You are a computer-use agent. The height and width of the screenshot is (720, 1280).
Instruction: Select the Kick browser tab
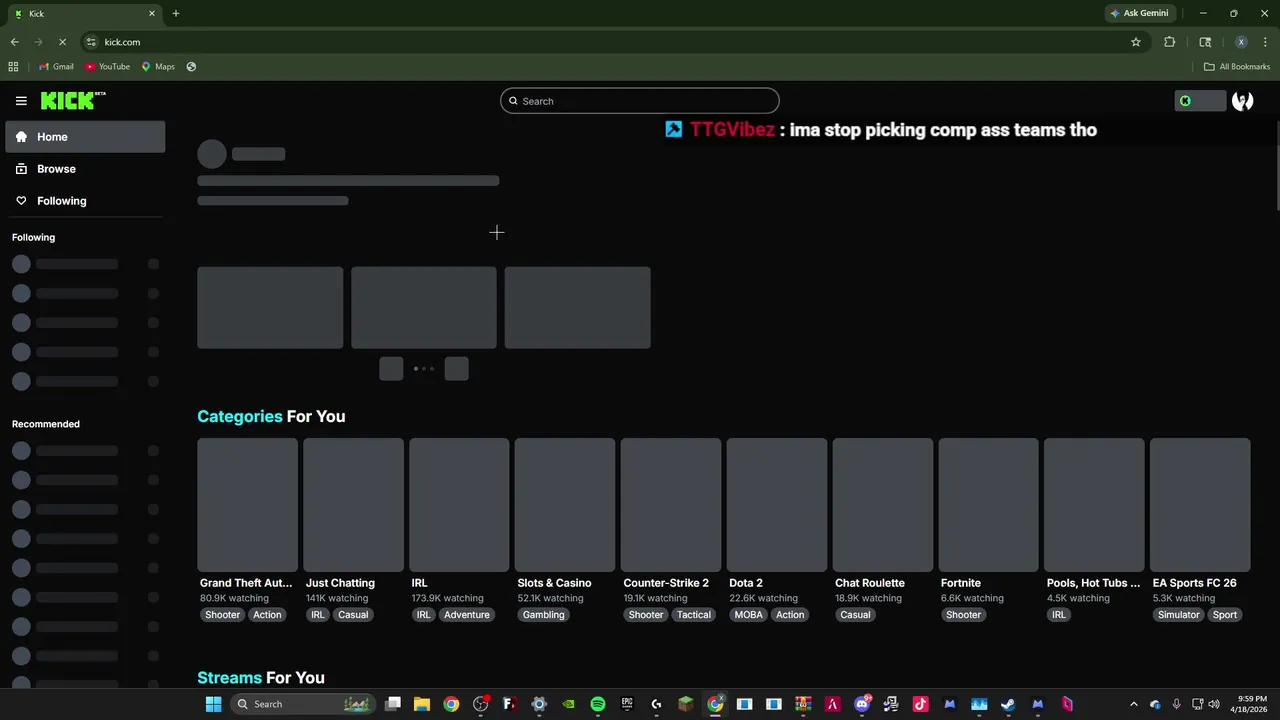coord(84,13)
